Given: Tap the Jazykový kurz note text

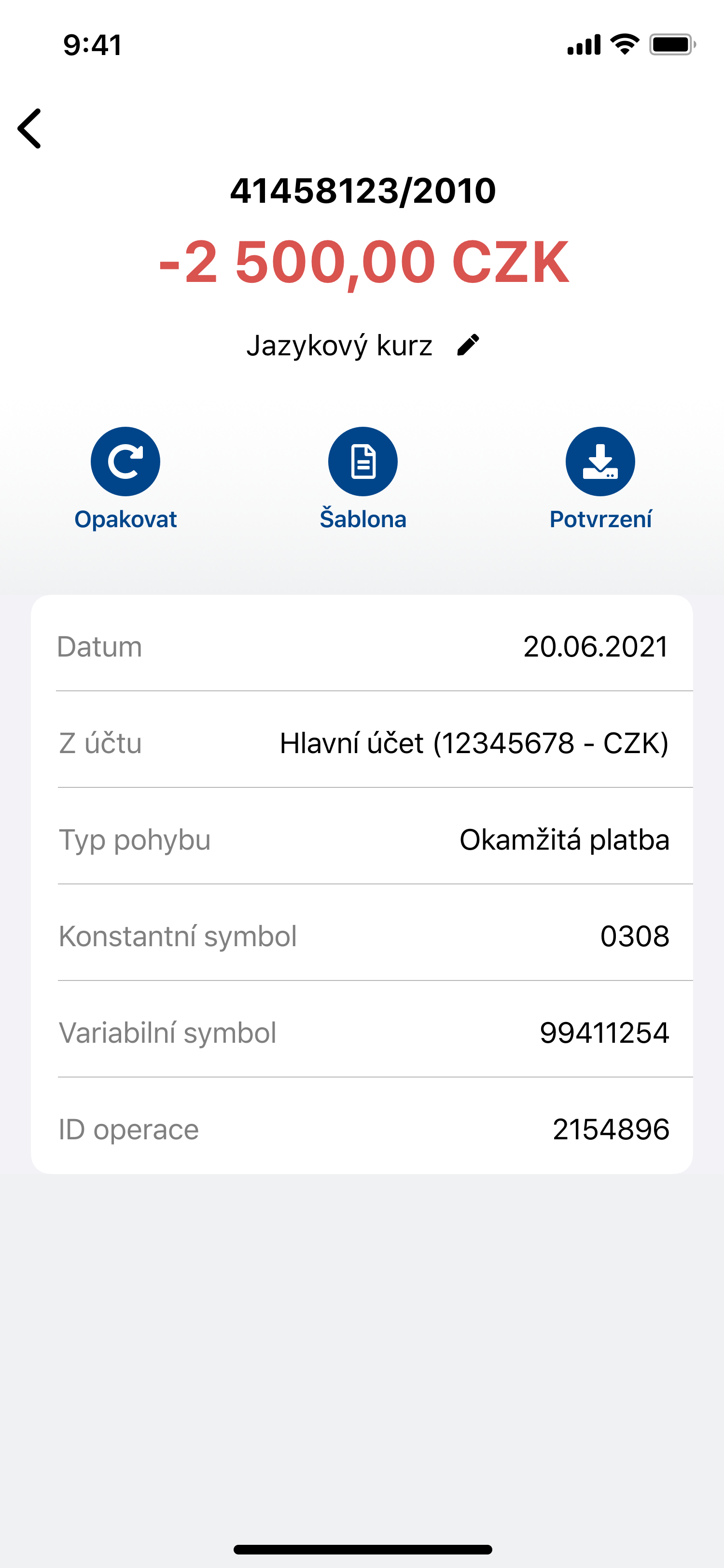Looking at the screenshot, I should tap(339, 346).
